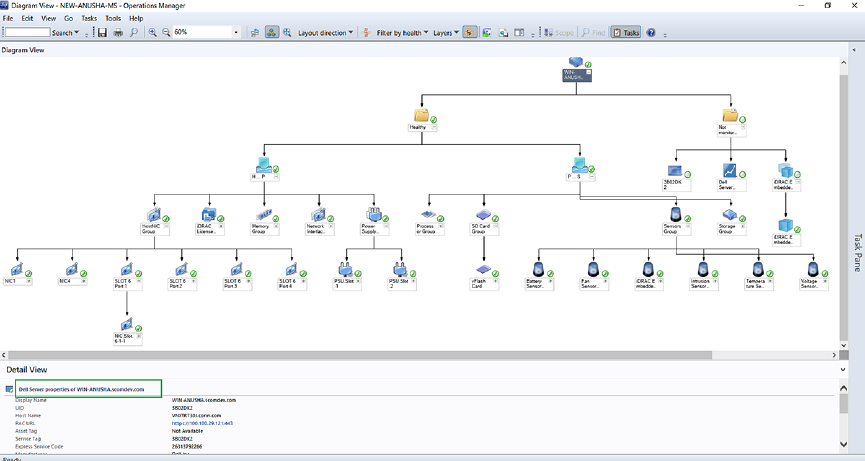865x461 pixels.
Task: Toggle the Tasks pane button
Action: coord(626,33)
